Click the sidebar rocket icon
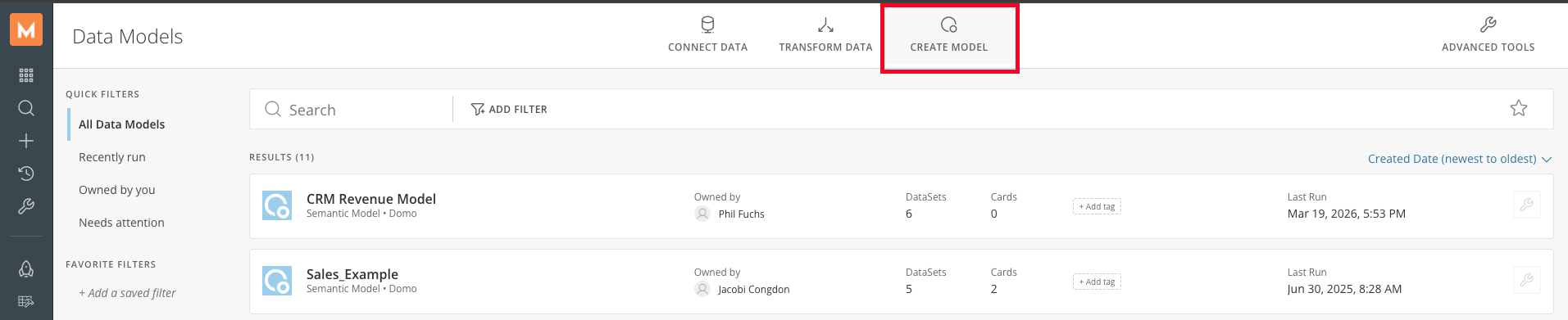Screen dimensions: 1568x320 pos(26,268)
